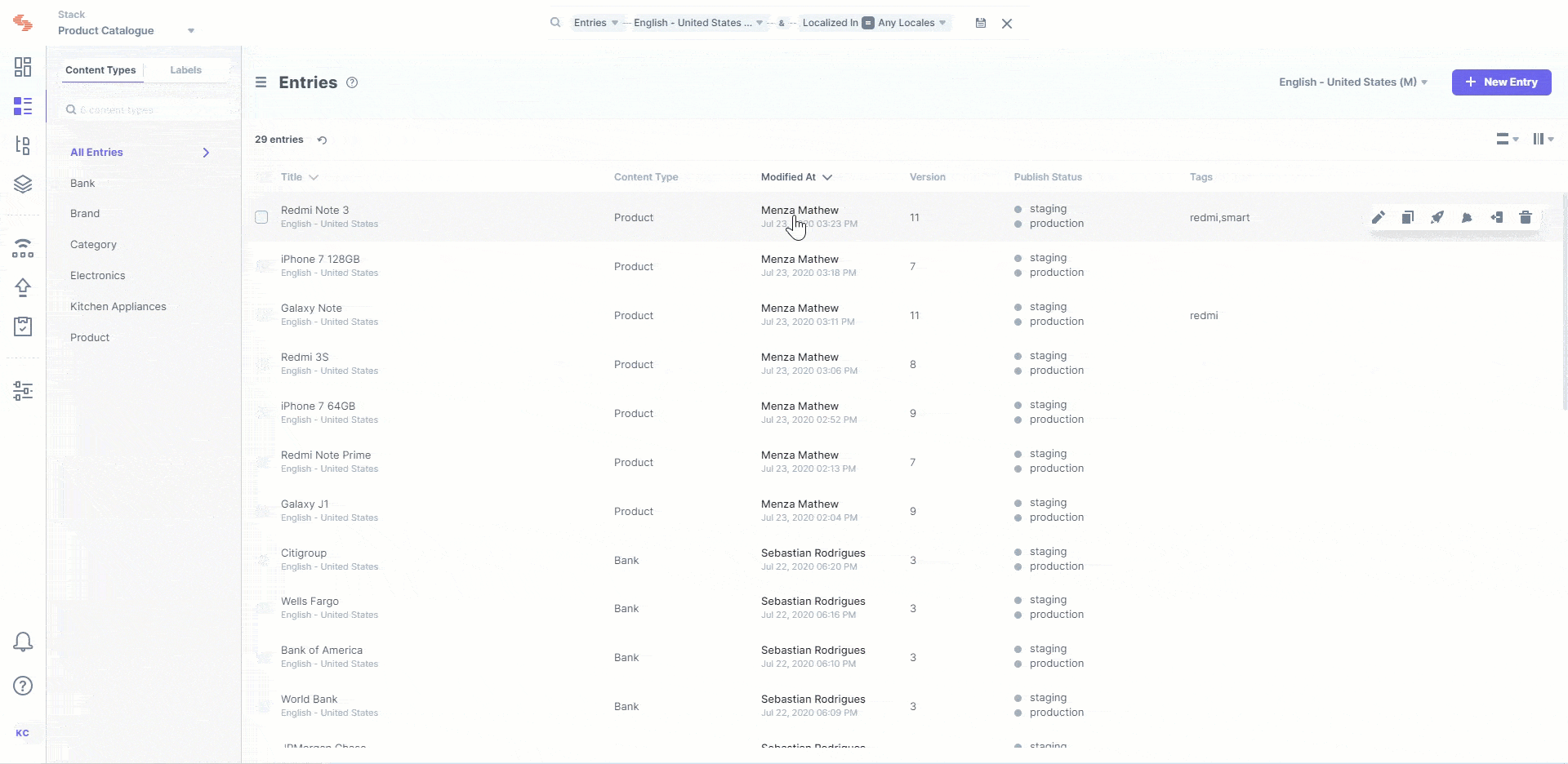Open Settings sliders icon in sidebar
The image size is (1568, 764).
[23, 391]
